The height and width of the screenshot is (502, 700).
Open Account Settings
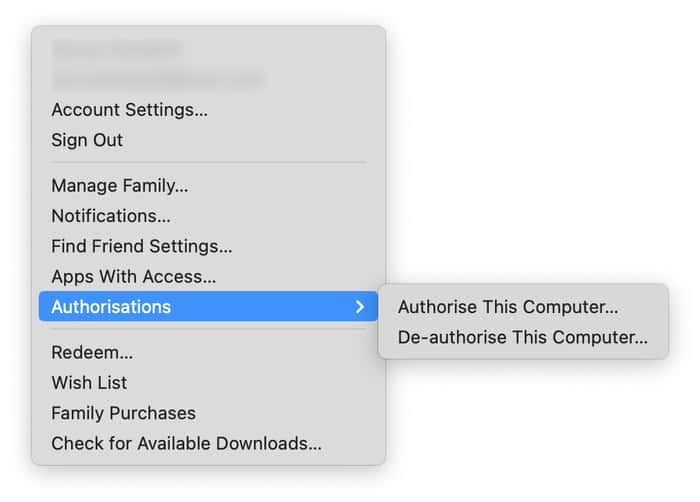coord(129,110)
